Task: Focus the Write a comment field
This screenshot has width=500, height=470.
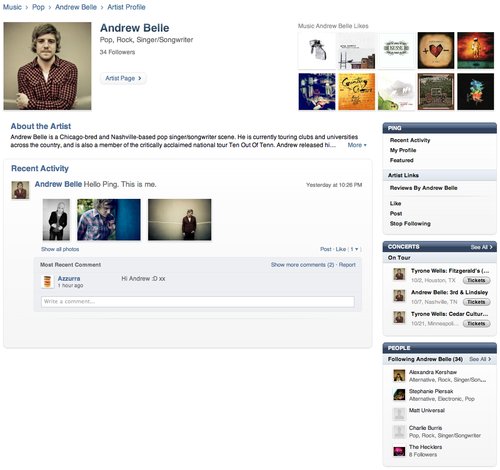Action: click(x=198, y=302)
